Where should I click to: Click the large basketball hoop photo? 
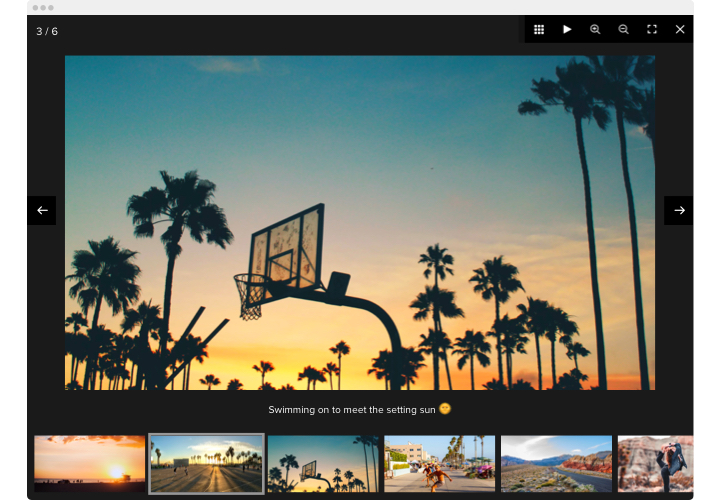(360, 222)
